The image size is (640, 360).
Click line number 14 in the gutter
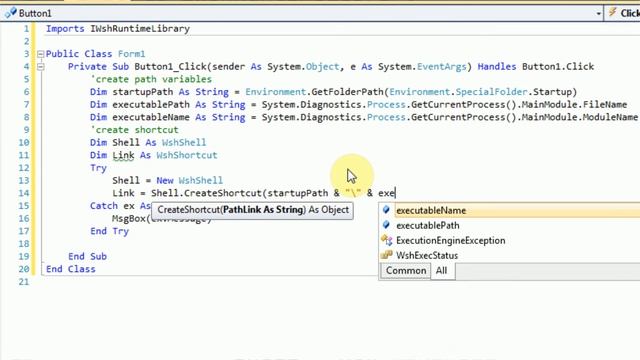pos(24,193)
